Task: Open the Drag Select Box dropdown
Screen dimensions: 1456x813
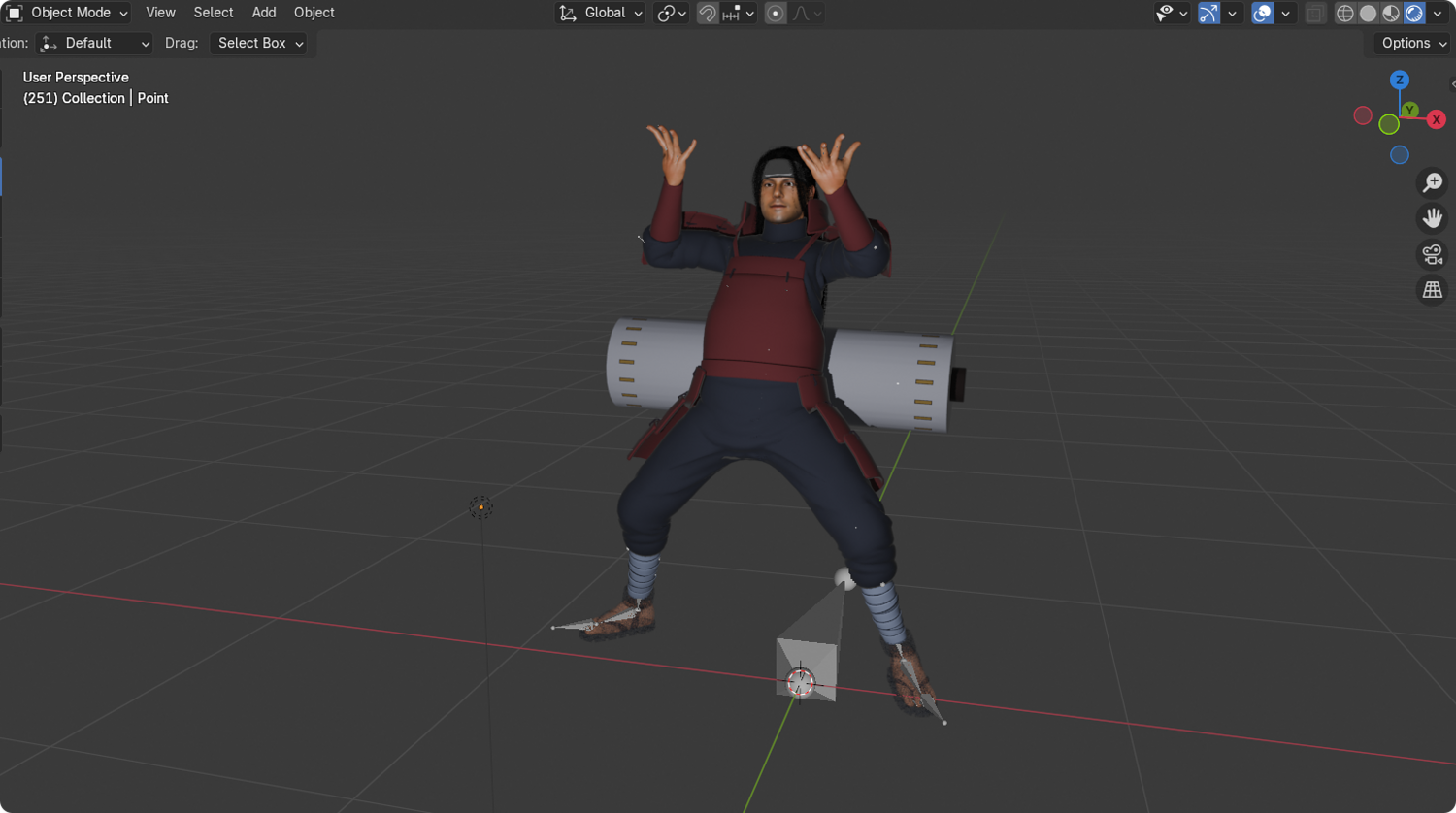Action: pyautogui.click(x=259, y=43)
